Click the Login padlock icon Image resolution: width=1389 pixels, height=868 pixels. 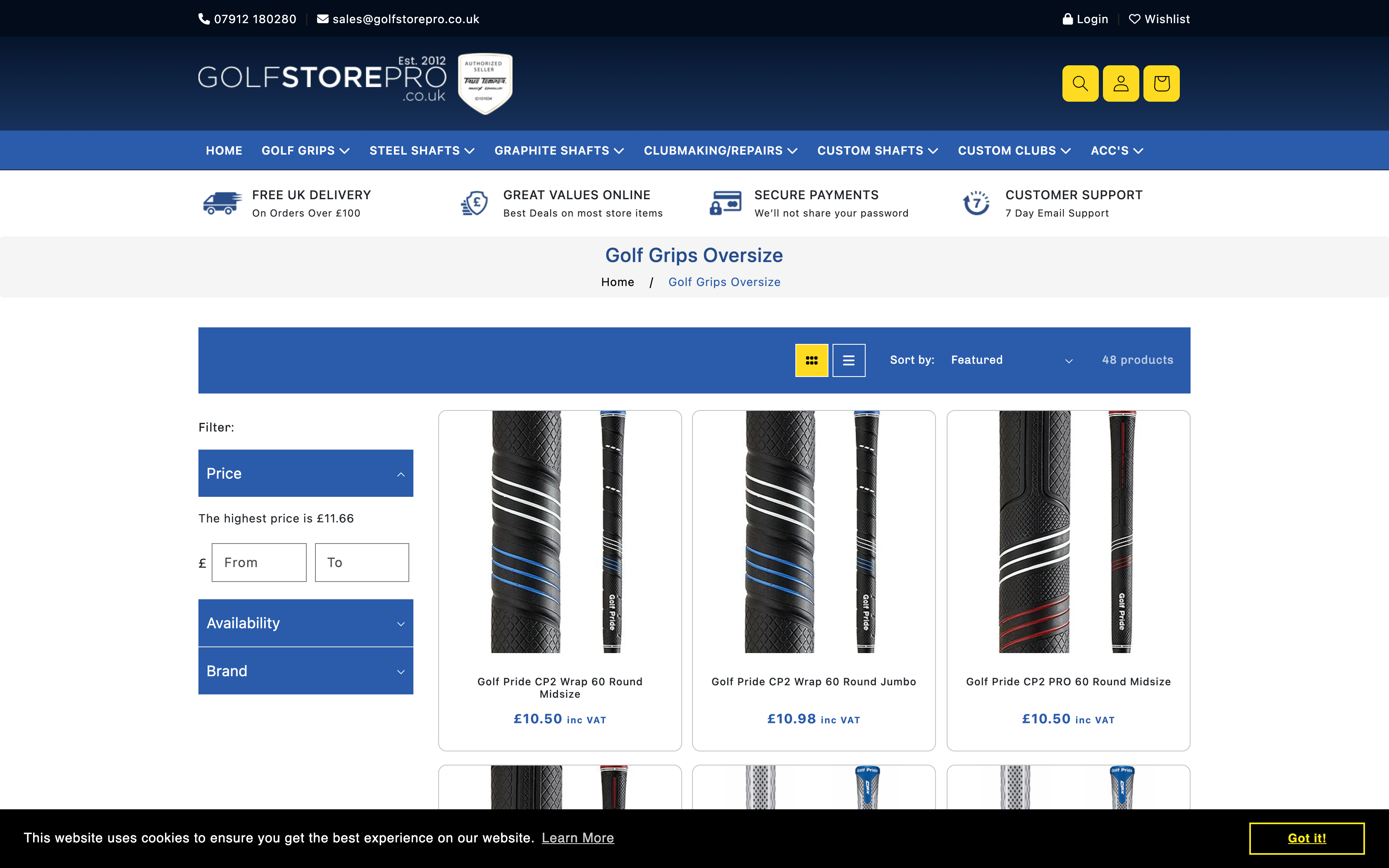1067,19
